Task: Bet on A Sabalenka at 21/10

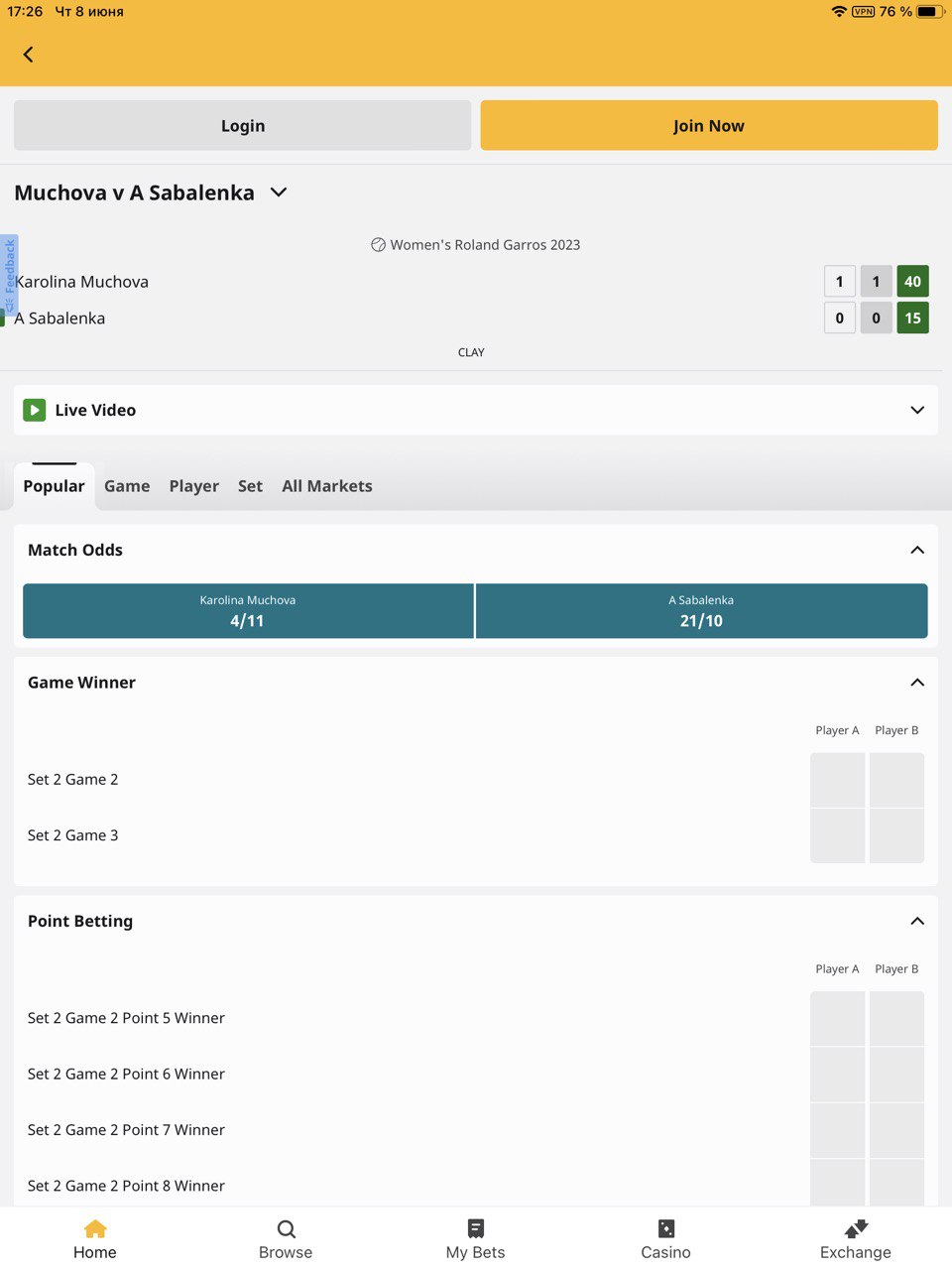Action: pos(702,611)
